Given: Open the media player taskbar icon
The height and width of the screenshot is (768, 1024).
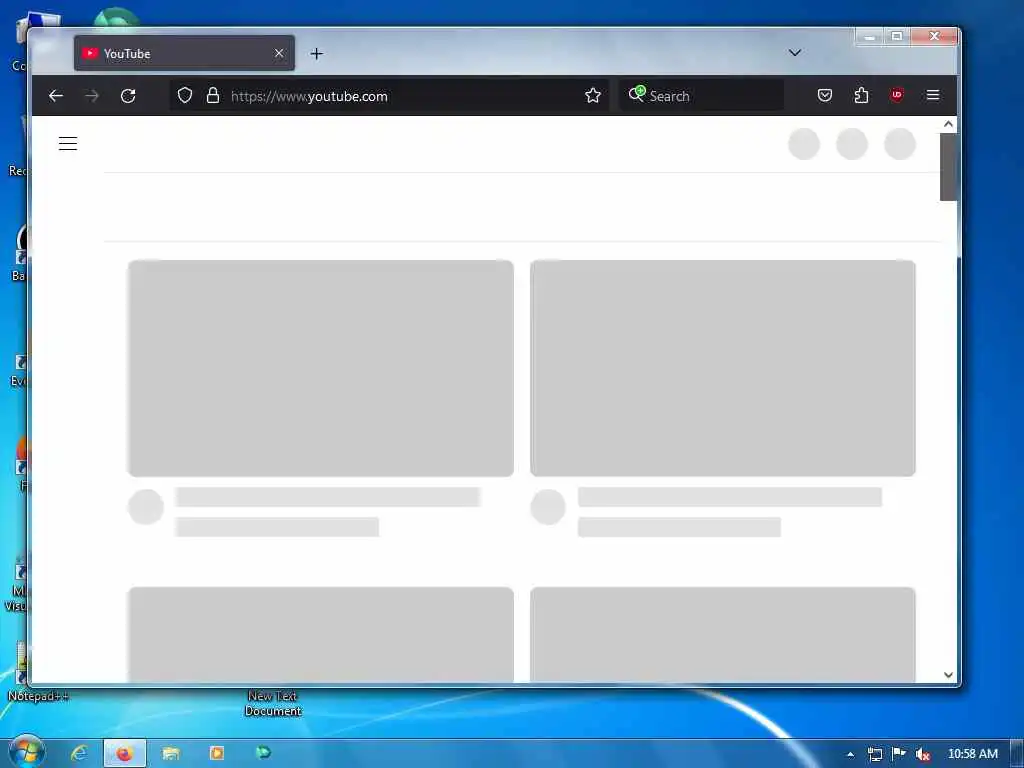Looking at the screenshot, I should (217, 754).
